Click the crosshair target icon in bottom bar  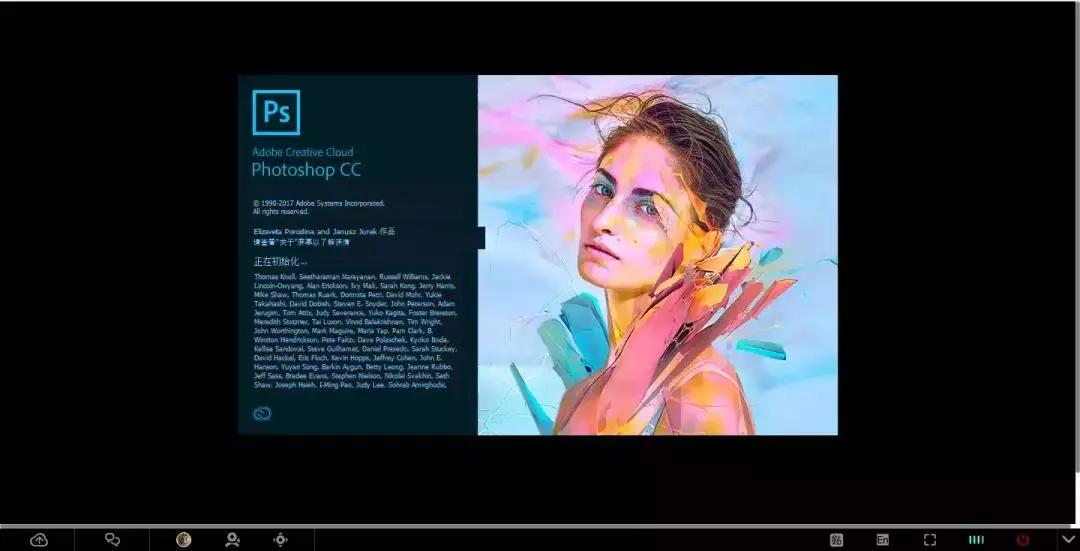pyautogui.click(x=280, y=540)
